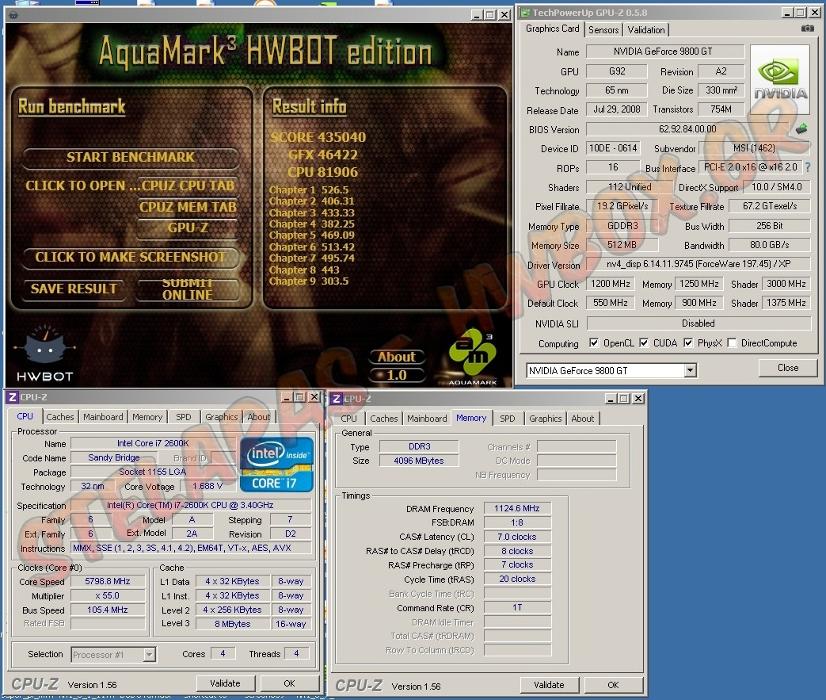Click the GPU Clock 1200 MHz field
Image resolution: width=826 pixels, height=700 pixels.
611,284
